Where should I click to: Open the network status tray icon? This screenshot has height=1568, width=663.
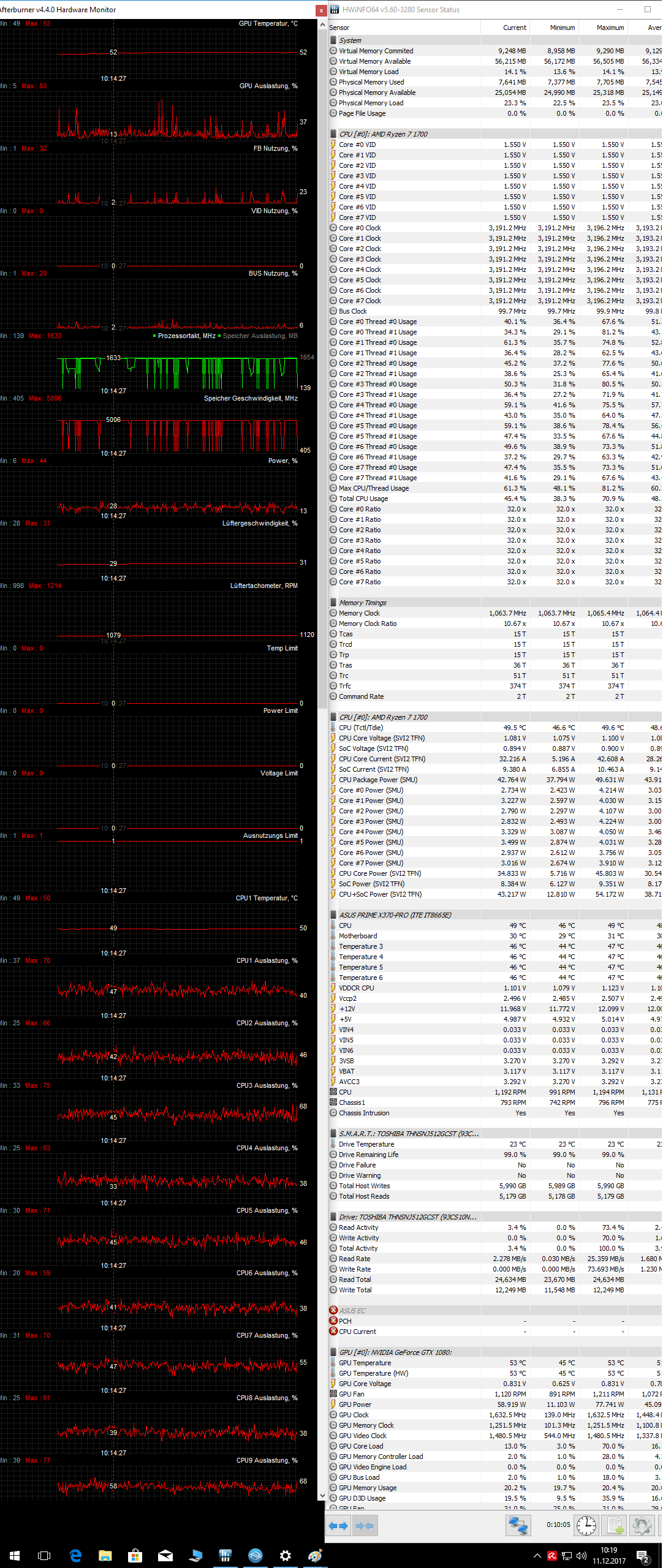tap(567, 1556)
